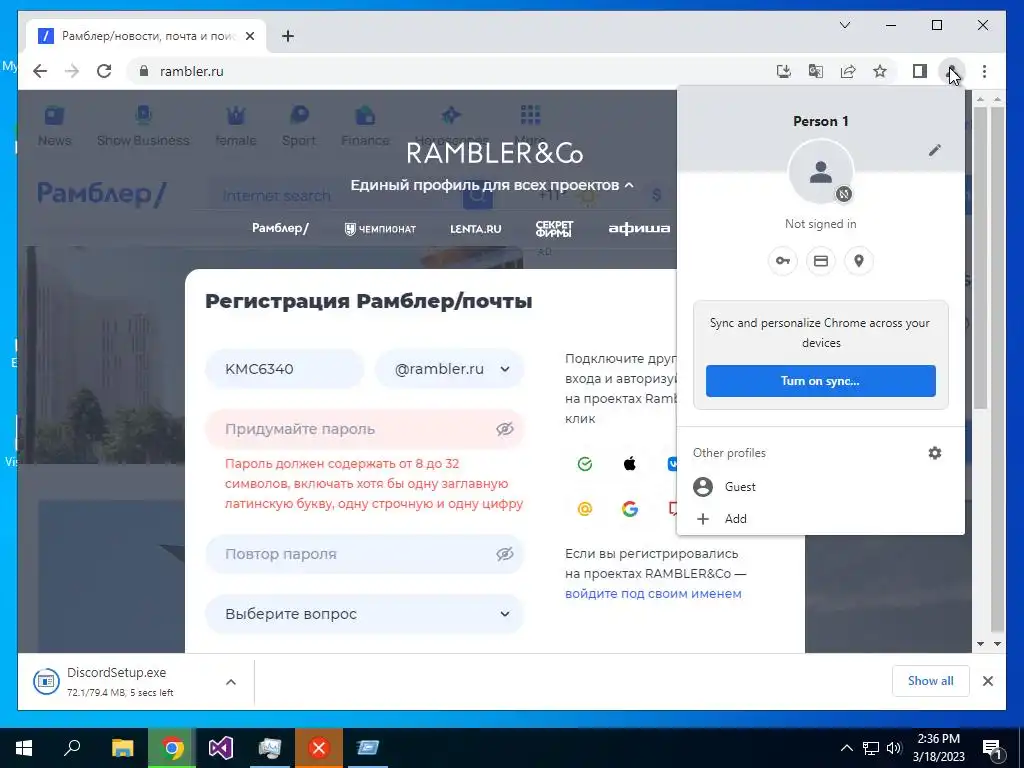Open Секрет Фирмы project link

click(x=554, y=229)
